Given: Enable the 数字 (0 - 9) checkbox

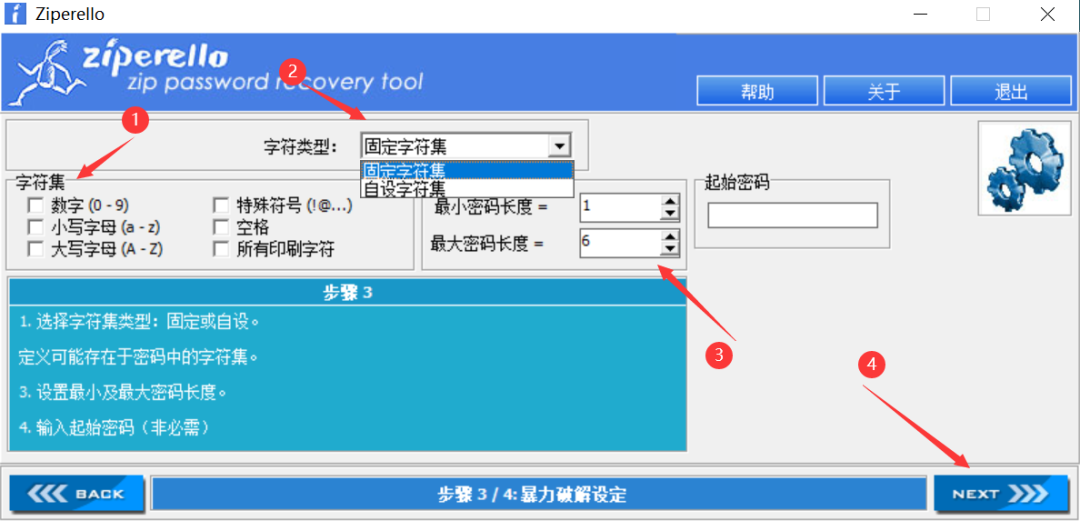Looking at the screenshot, I should point(35,205).
